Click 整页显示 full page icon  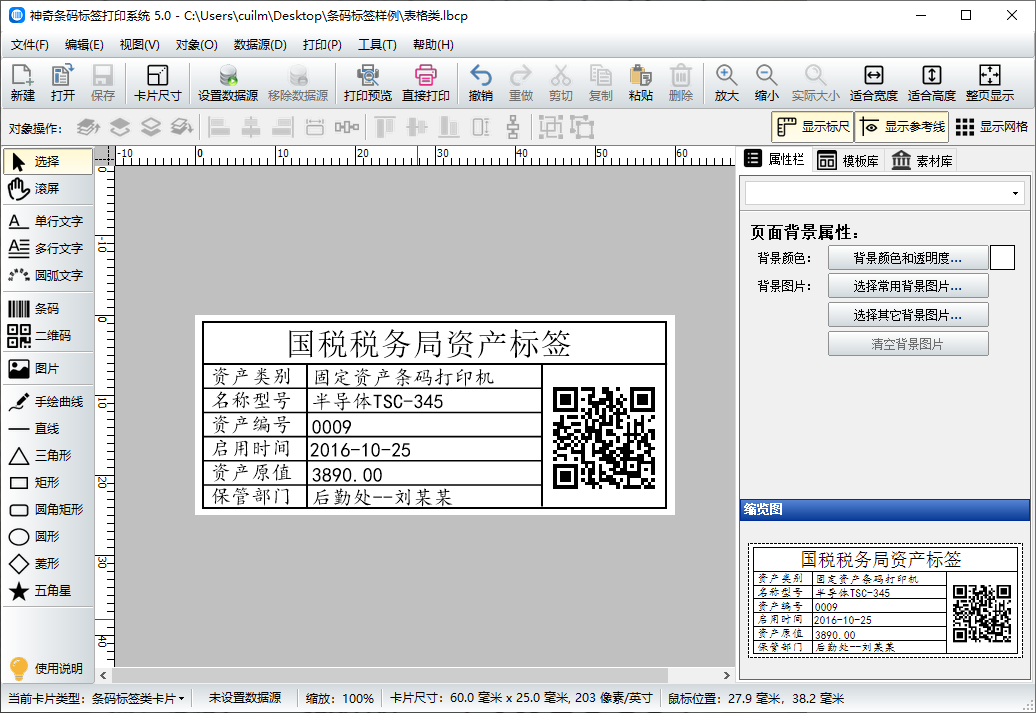[990, 83]
